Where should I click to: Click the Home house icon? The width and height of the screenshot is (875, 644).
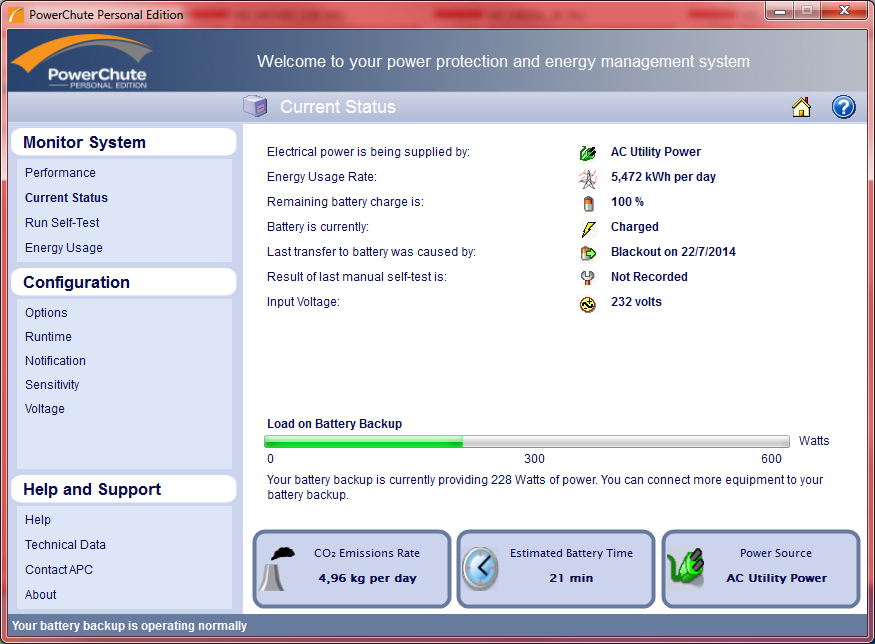[x=801, y=108]
